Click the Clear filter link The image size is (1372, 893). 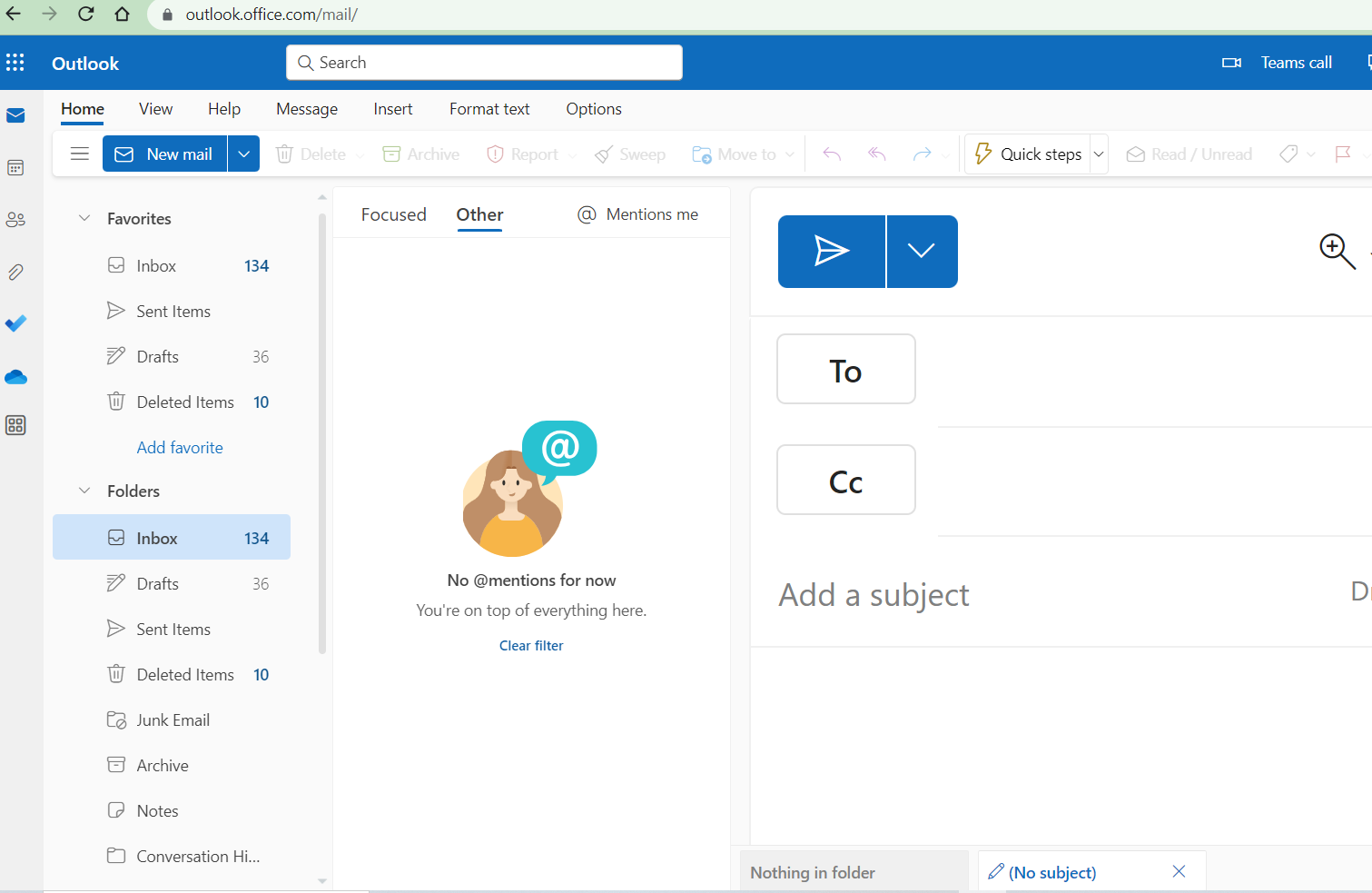[x=531, y=646]
